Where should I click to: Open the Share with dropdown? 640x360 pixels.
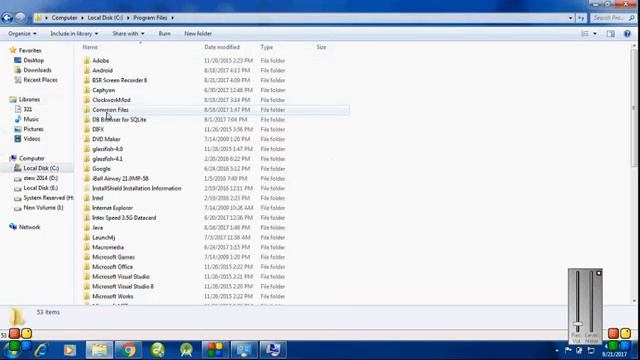pos(128,33)
